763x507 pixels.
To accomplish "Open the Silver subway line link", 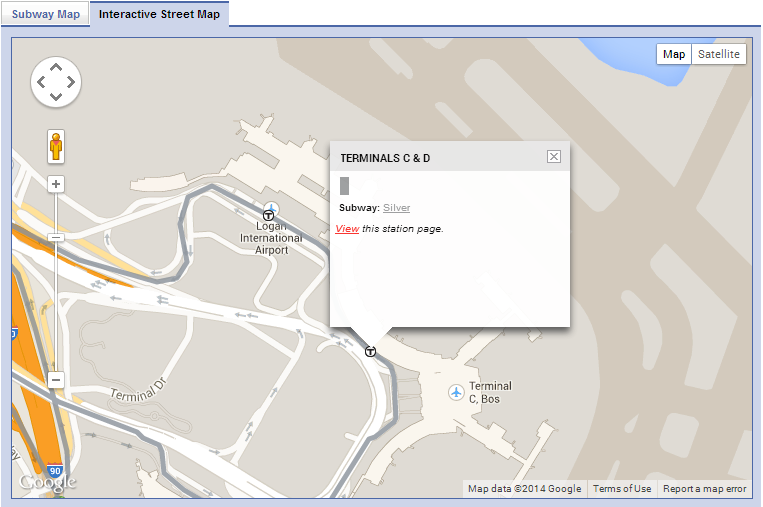I will click(x=397, y=208).
